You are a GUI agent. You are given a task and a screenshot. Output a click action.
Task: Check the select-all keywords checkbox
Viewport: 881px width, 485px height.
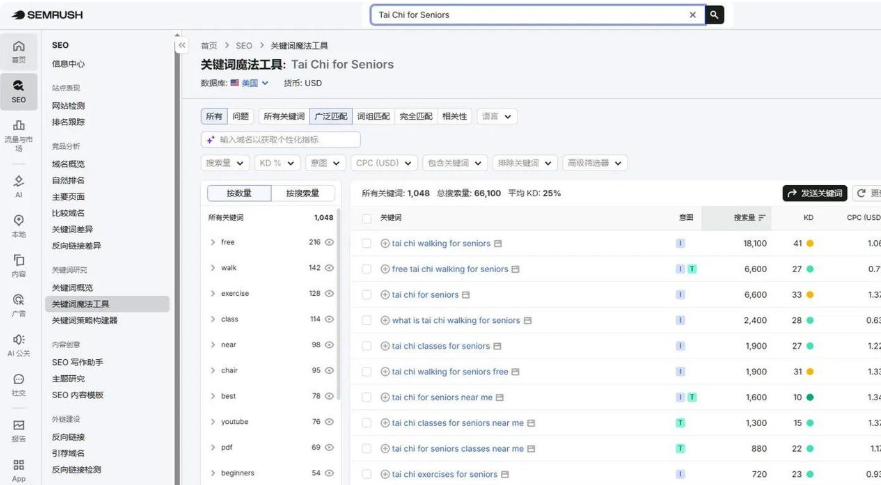[366, 218]
